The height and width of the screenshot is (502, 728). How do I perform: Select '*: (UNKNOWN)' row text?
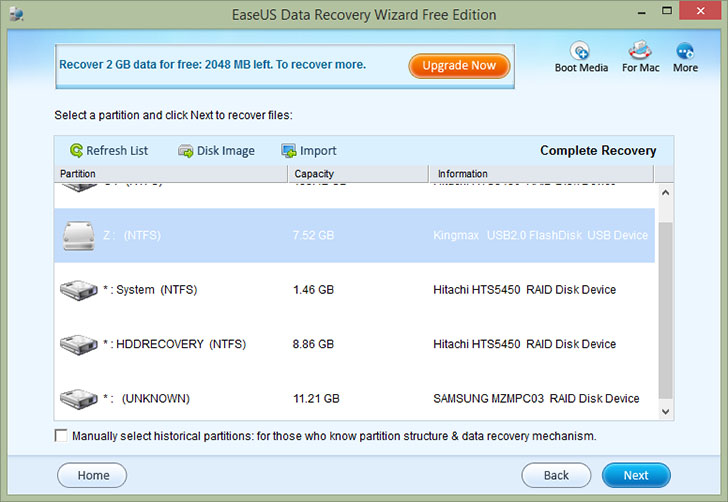tap(147, 398)
